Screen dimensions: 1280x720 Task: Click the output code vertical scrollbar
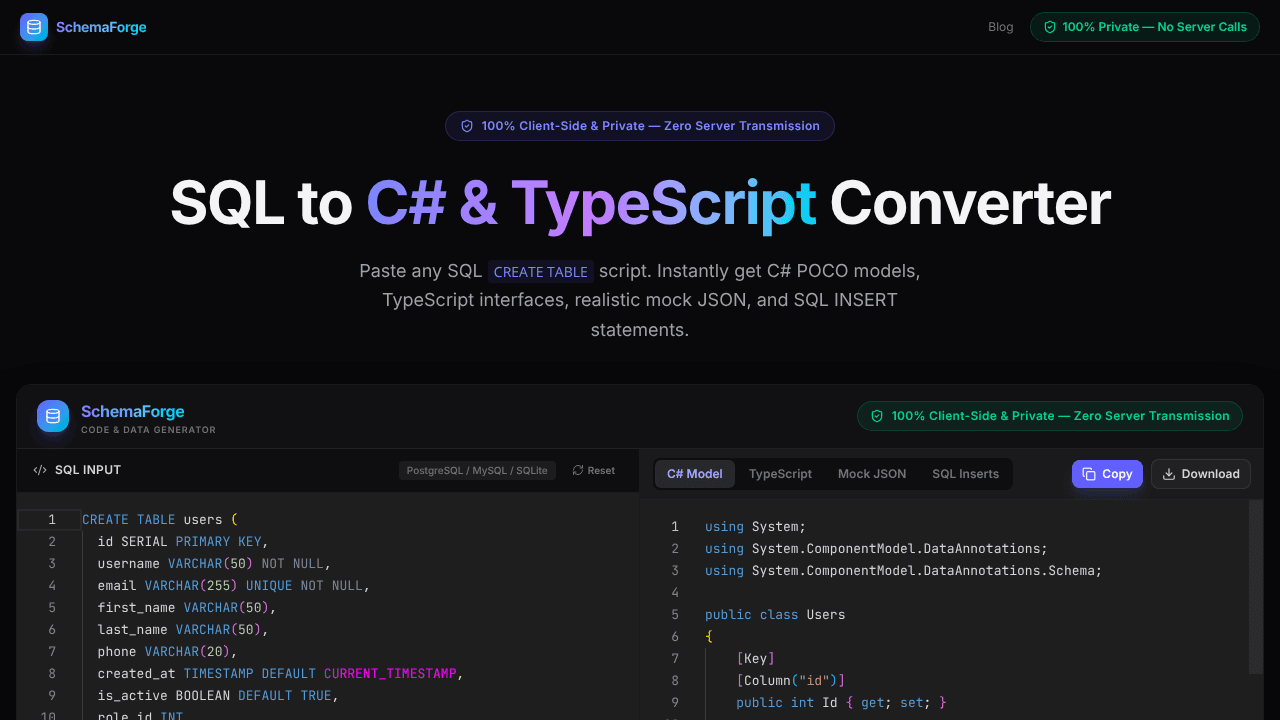click(x=1256, y=587)
